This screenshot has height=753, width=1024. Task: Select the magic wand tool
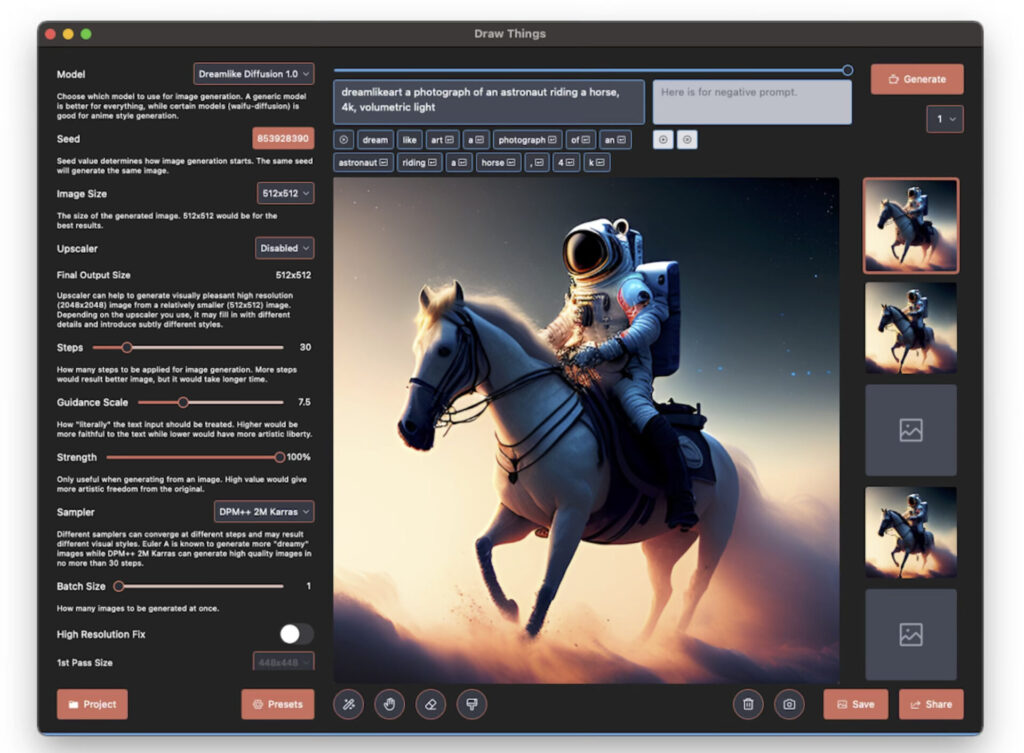348,704
